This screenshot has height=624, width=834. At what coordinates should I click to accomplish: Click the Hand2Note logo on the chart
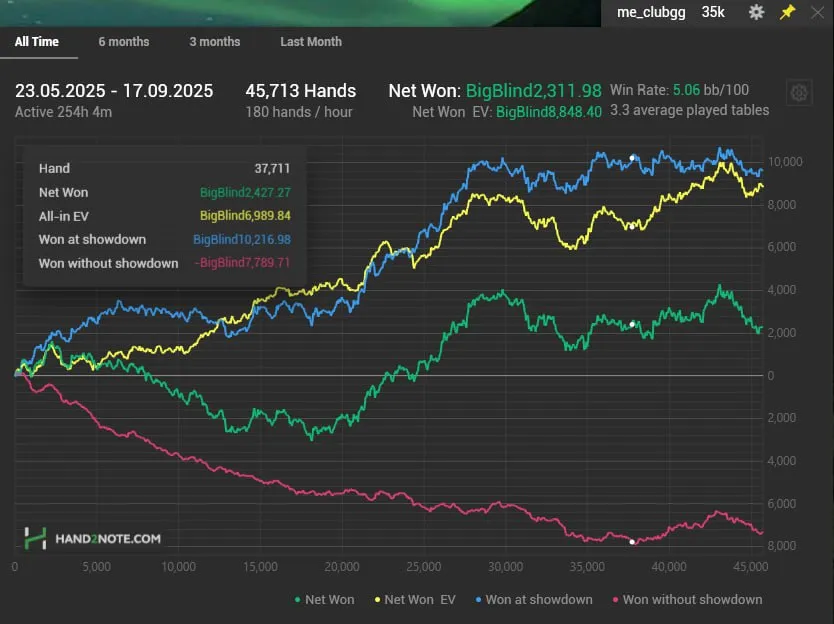92,538
